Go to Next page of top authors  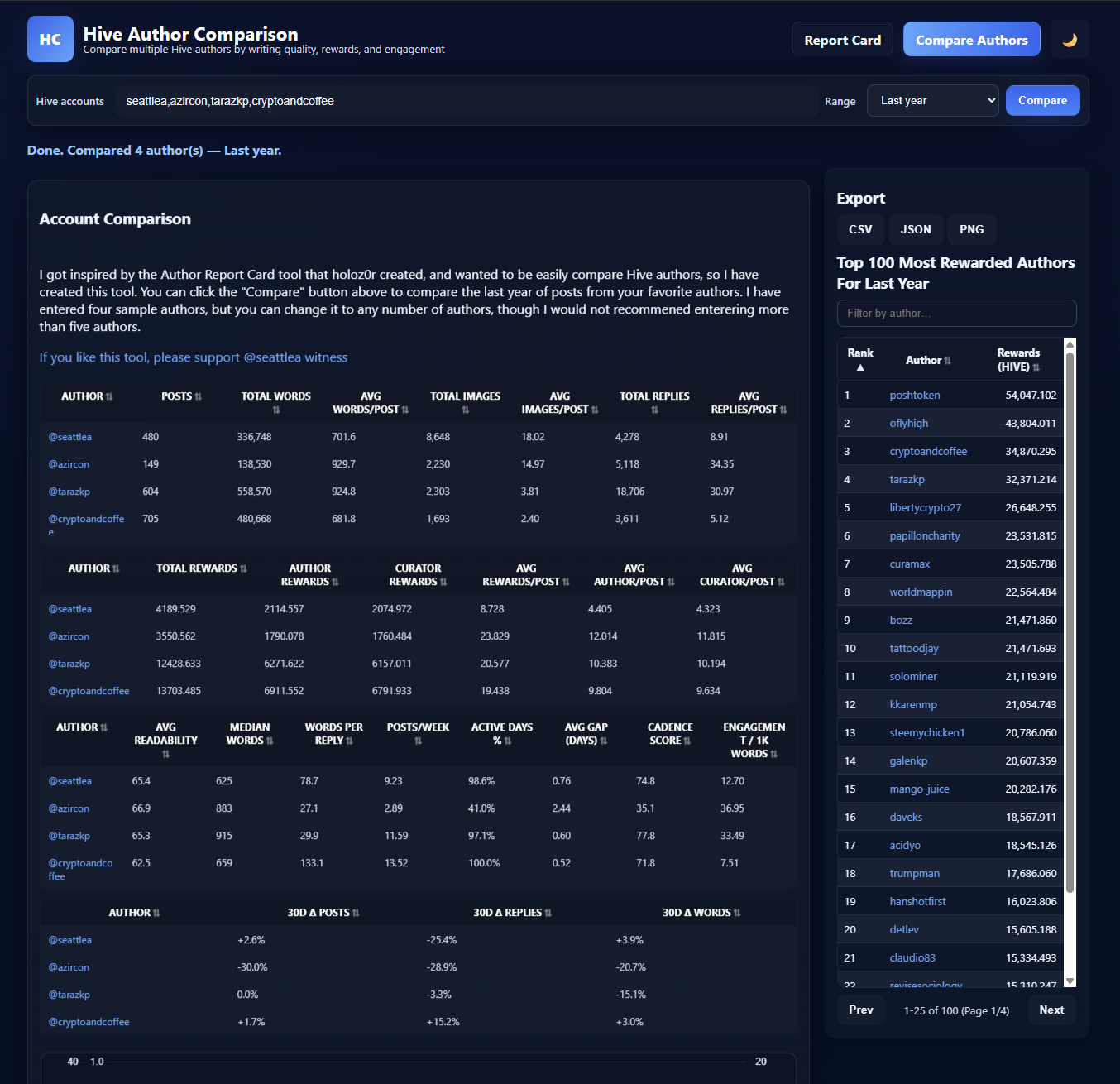(x=1051, y=1010)
